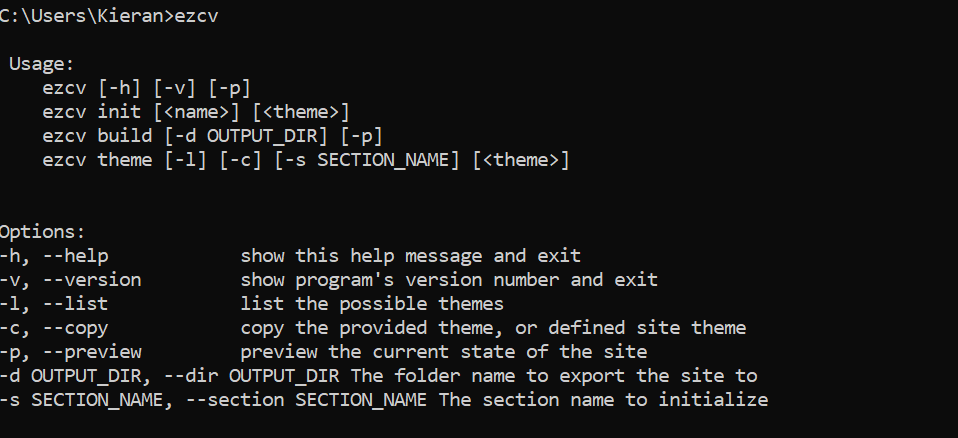Click the '-v, --version' option flag
This screenshot has width=958, height=438.
70,280
